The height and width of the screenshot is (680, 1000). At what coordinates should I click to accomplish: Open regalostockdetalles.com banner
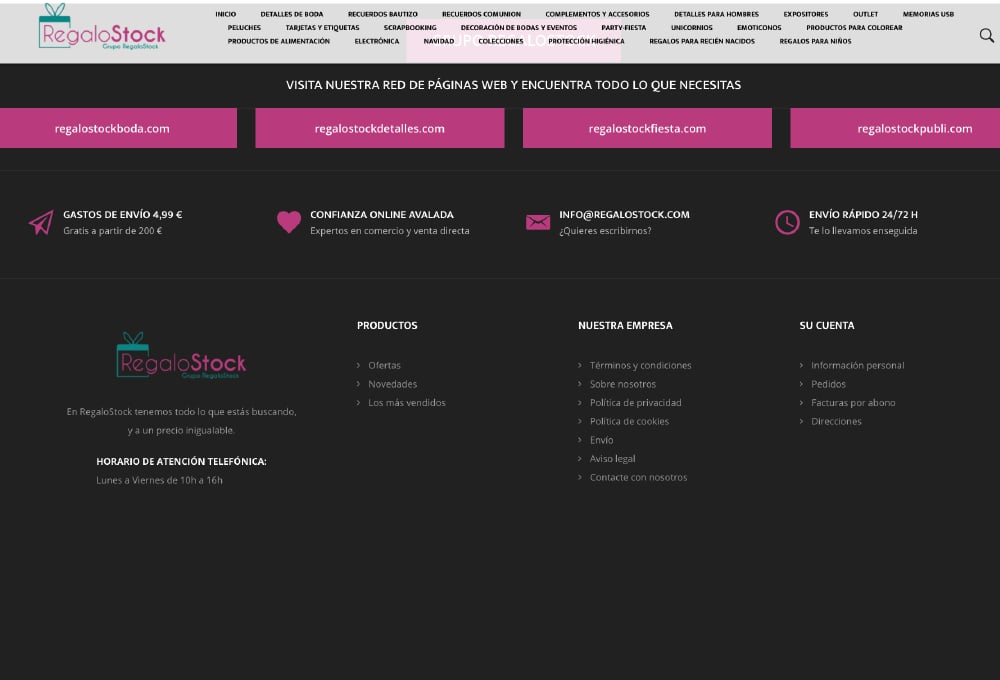click(379, 128)
